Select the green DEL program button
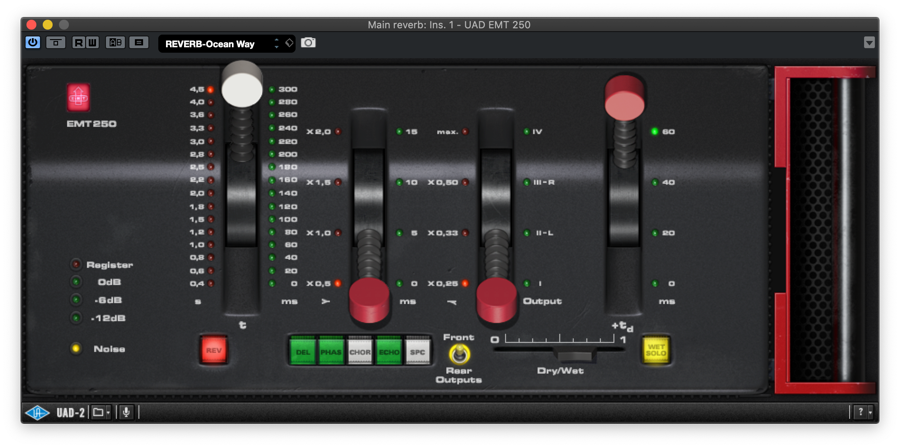The width and height of the screenshot is (900, 448). 303,350
